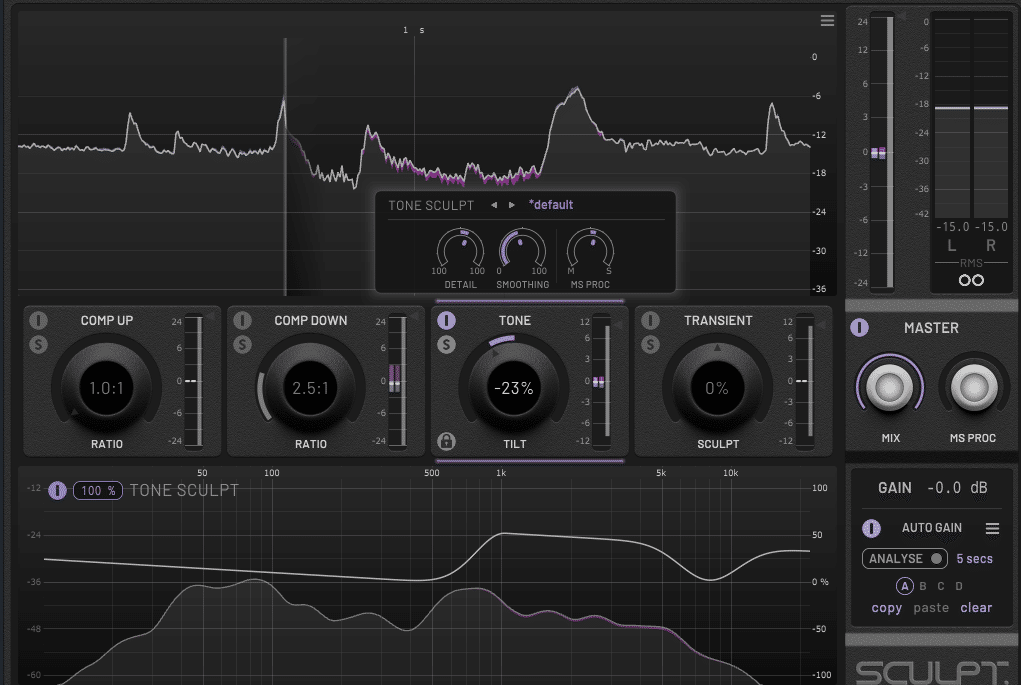Click the paste link
Screen dimensions: 1021x685
click(931, 608)
